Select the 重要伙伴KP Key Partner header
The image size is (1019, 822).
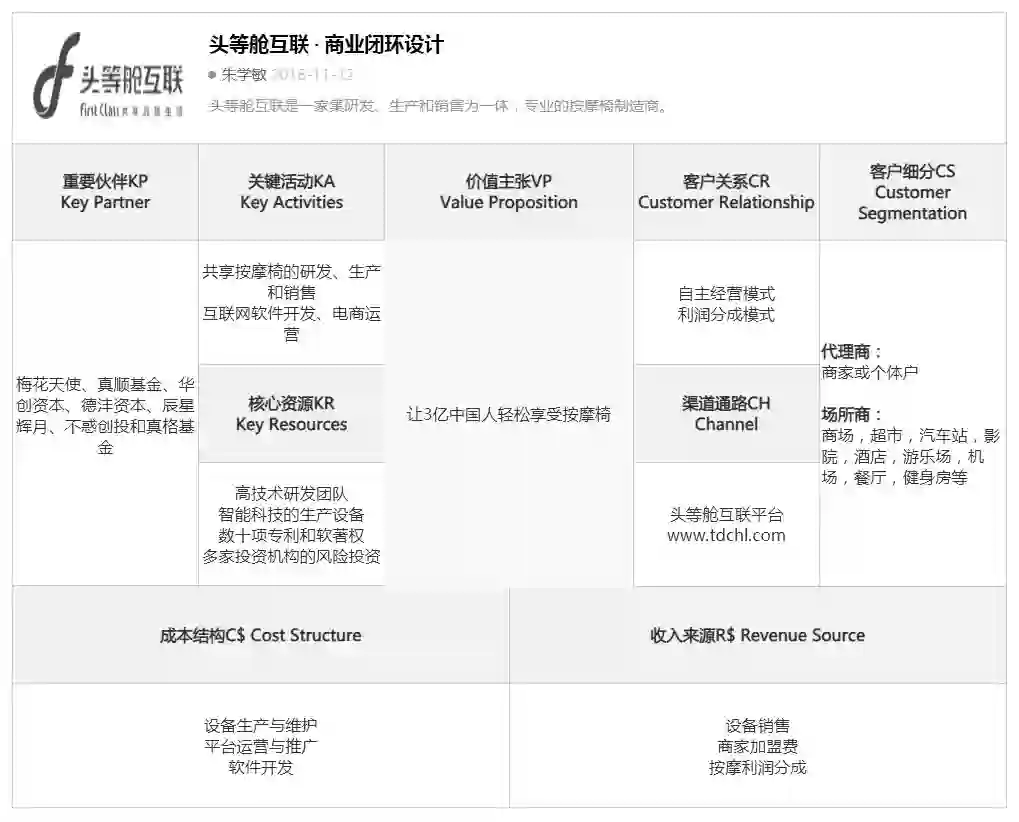(x=105, y=192)
